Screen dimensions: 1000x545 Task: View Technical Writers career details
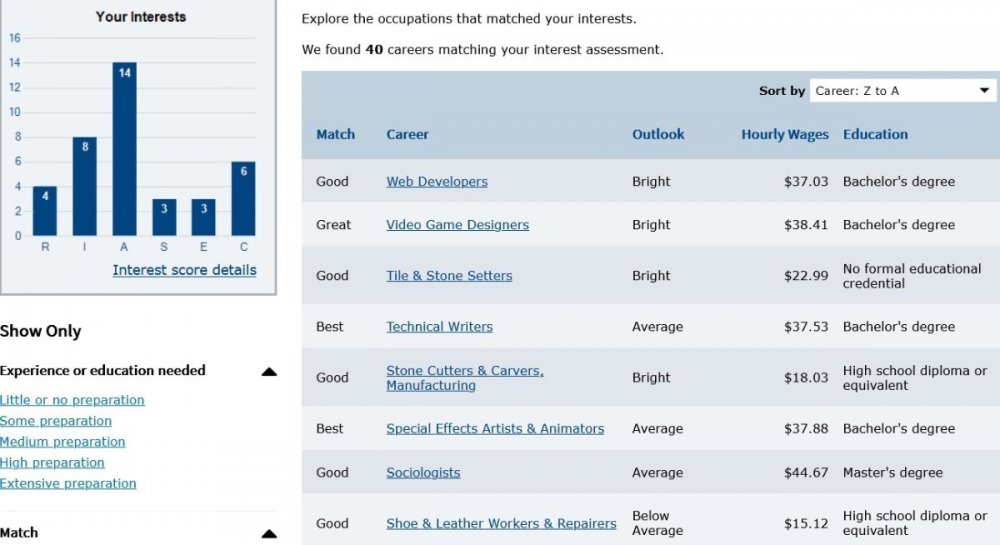pos(439,327)
